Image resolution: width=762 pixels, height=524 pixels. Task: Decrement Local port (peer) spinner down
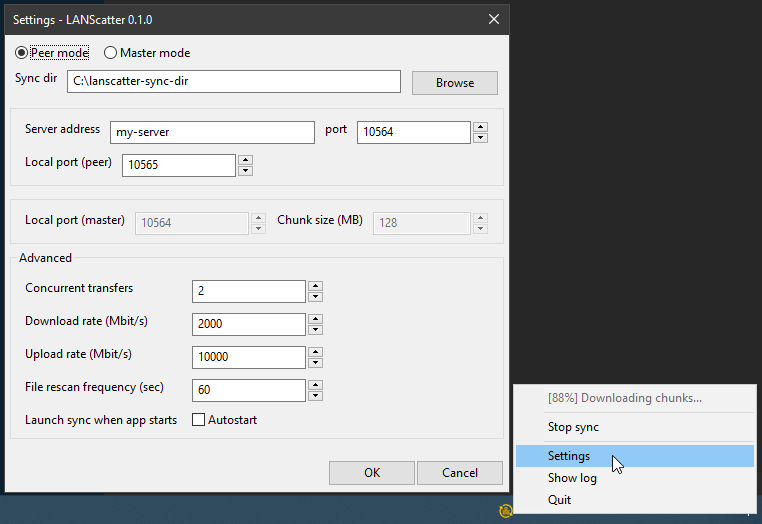point(245,171)
